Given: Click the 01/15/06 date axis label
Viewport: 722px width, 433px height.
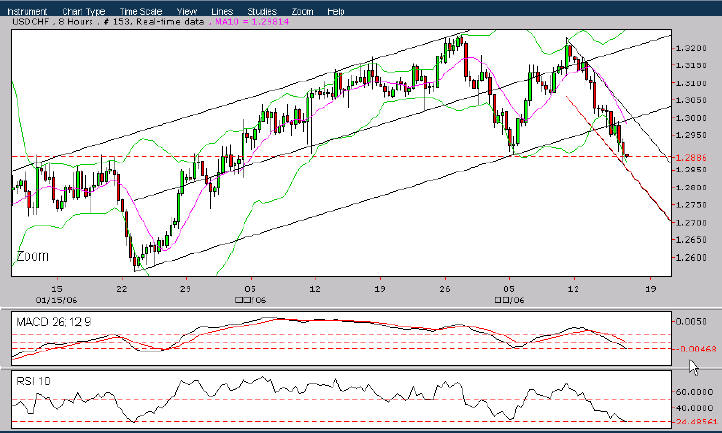Looking at the screenshot, I should [x=56, y=300].
